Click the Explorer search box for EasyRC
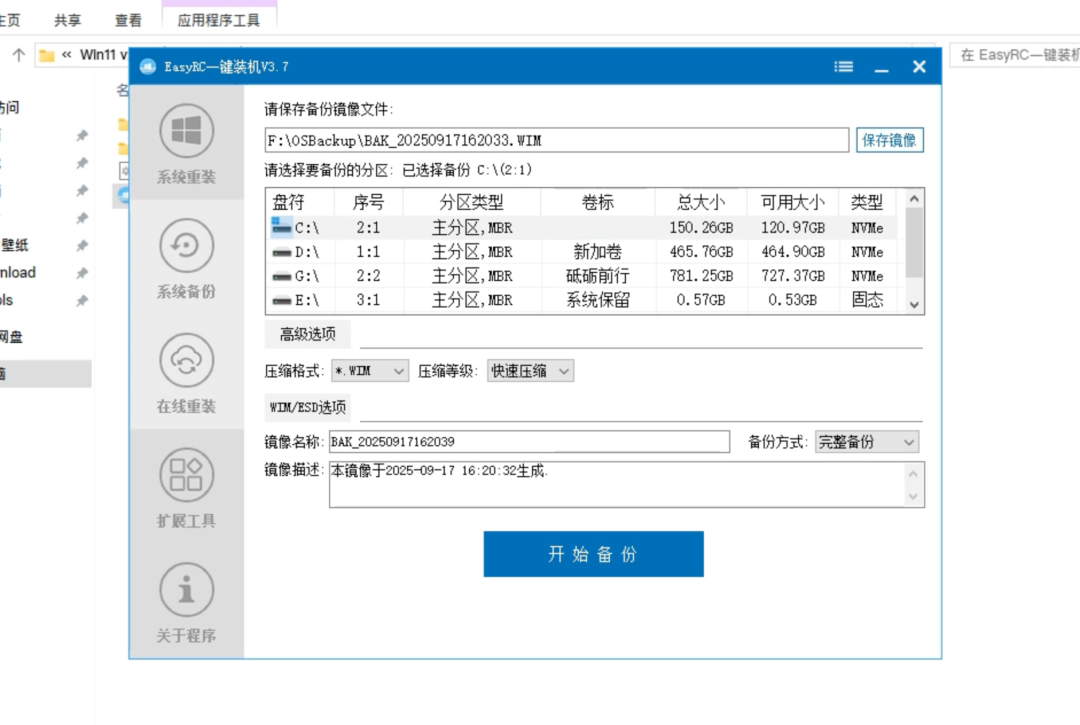The width and height of the screenshot is (1080, 725). [1014, 54]
